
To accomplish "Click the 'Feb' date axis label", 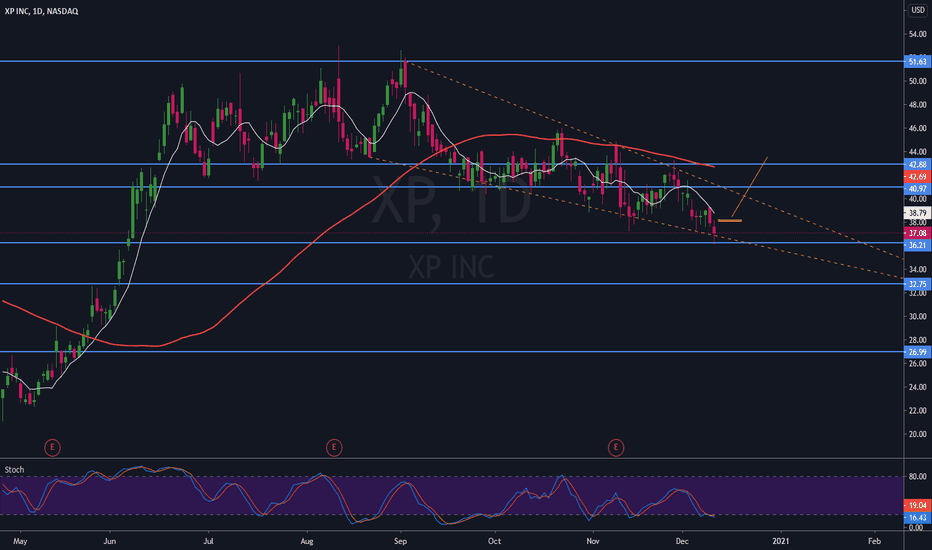I will (874, 541).
